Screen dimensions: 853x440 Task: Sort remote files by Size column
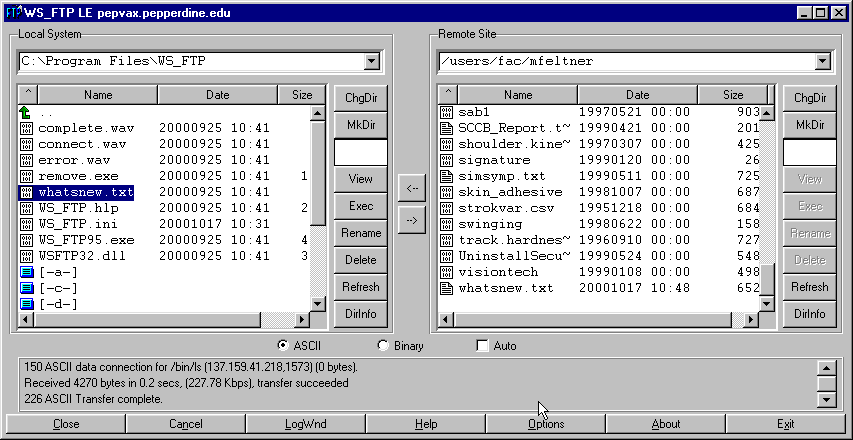coord(733,95)
